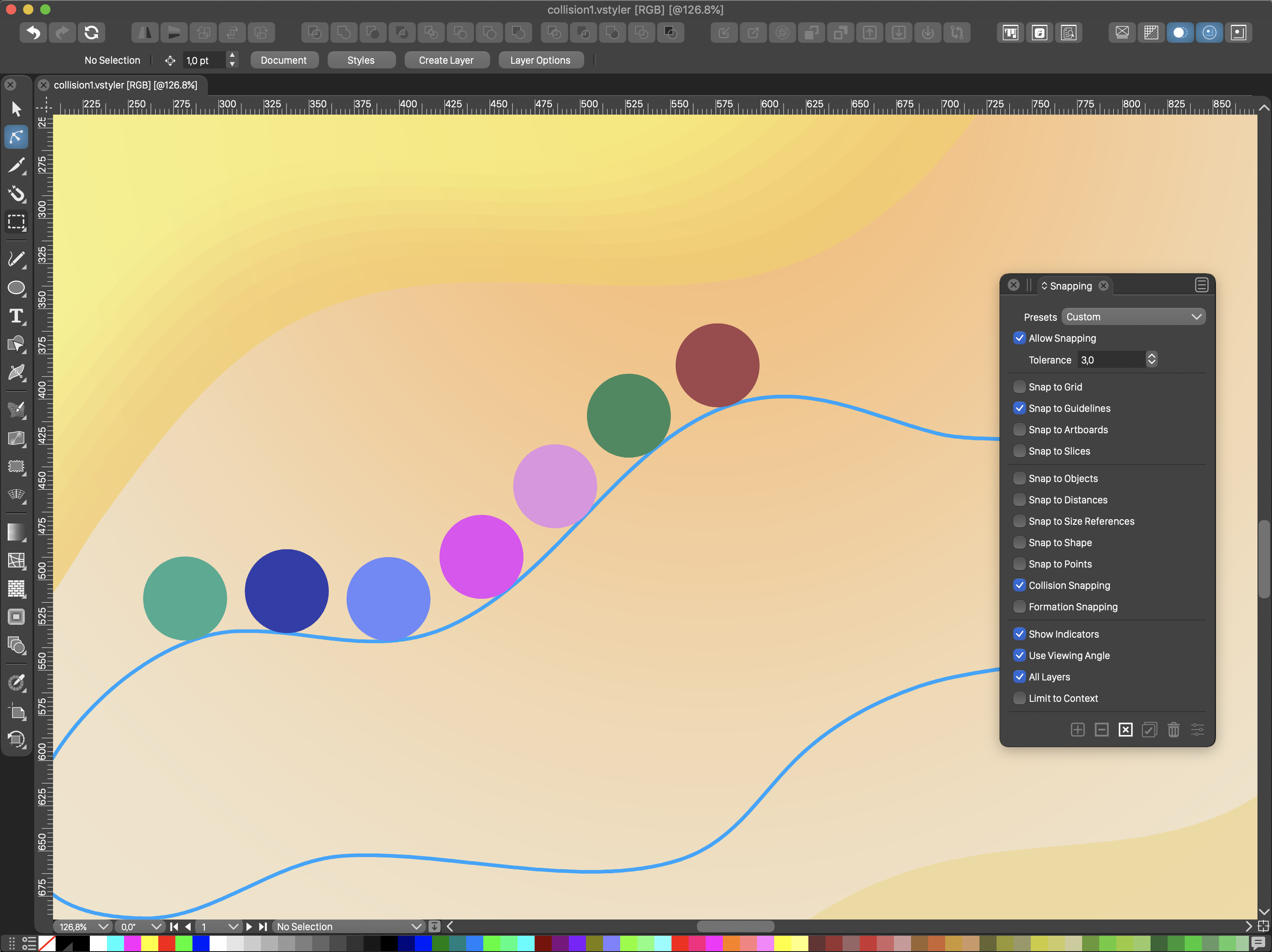
Task: Select the Text tool in the toolbox
Action: point(16,316)
